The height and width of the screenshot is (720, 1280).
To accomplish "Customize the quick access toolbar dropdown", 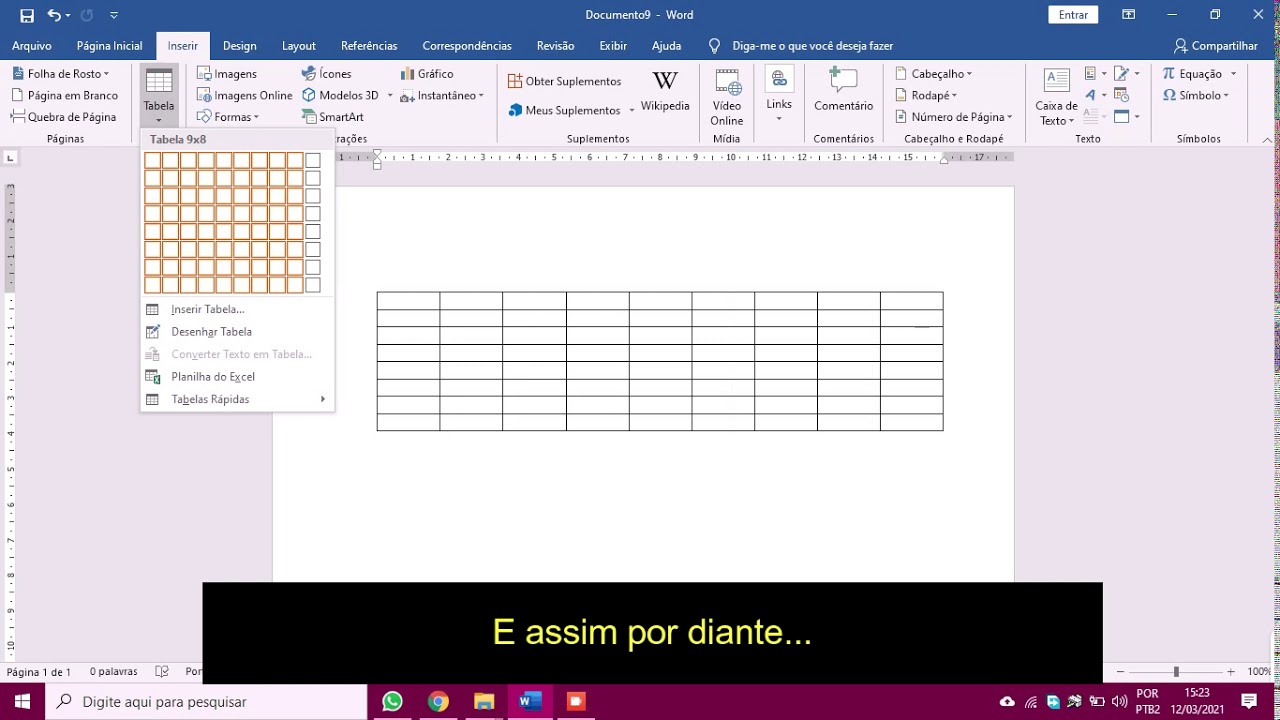I will (114, 15).
